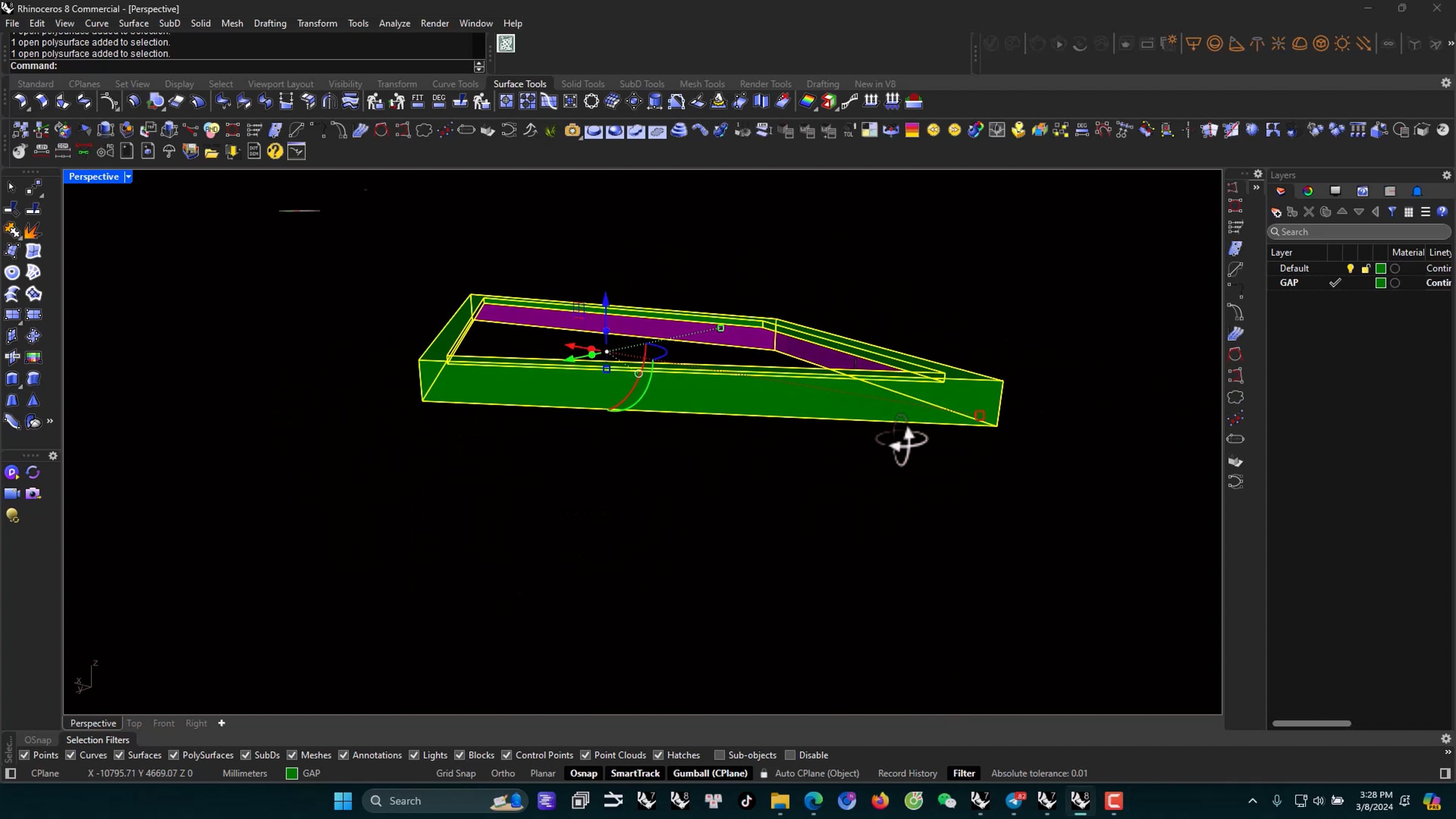Click the layer filter funnel icon
Screen dimensions: 1456x819
[x=1392, y=212]
